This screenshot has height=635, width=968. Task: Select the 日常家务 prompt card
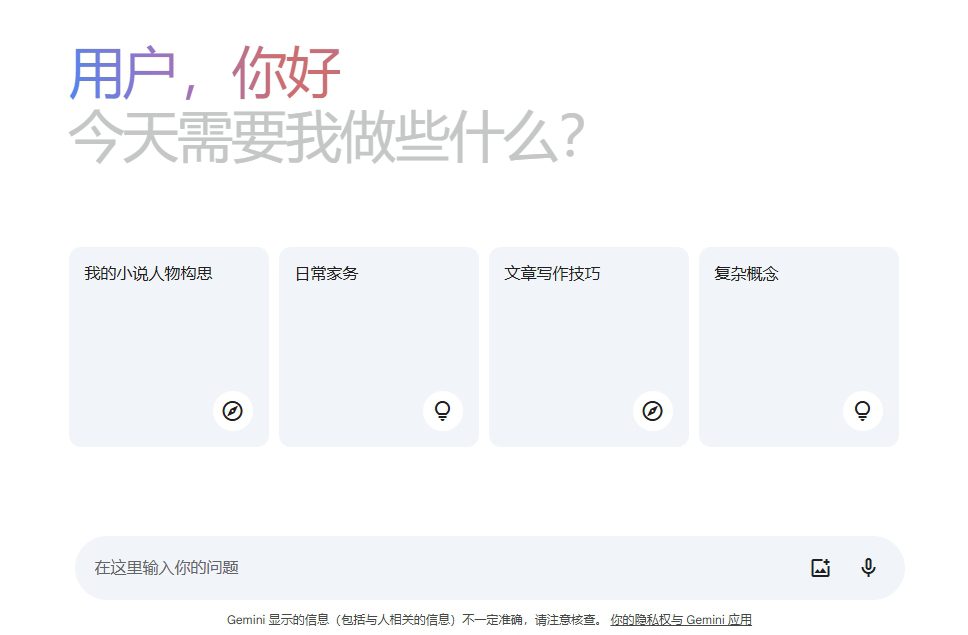tap(378, 345)
